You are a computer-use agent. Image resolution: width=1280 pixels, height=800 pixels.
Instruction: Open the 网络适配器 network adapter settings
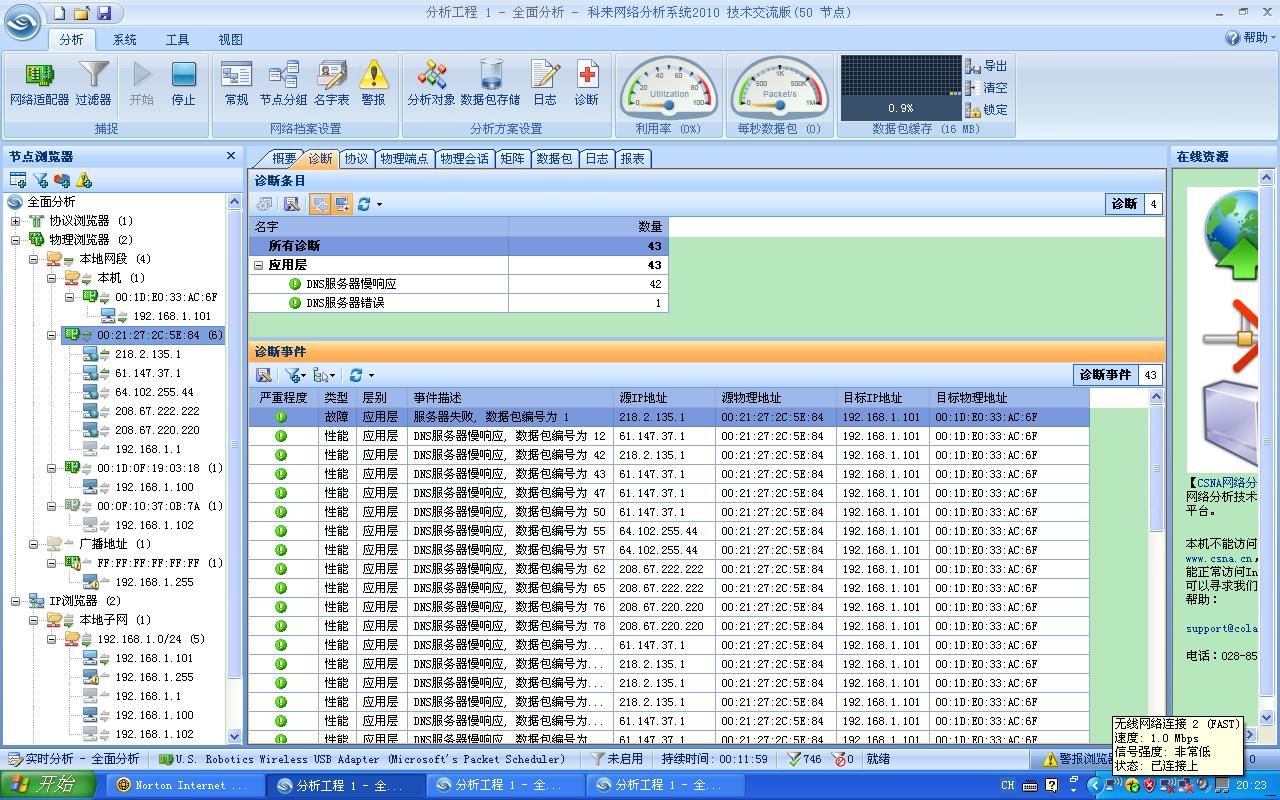[39, 82]
